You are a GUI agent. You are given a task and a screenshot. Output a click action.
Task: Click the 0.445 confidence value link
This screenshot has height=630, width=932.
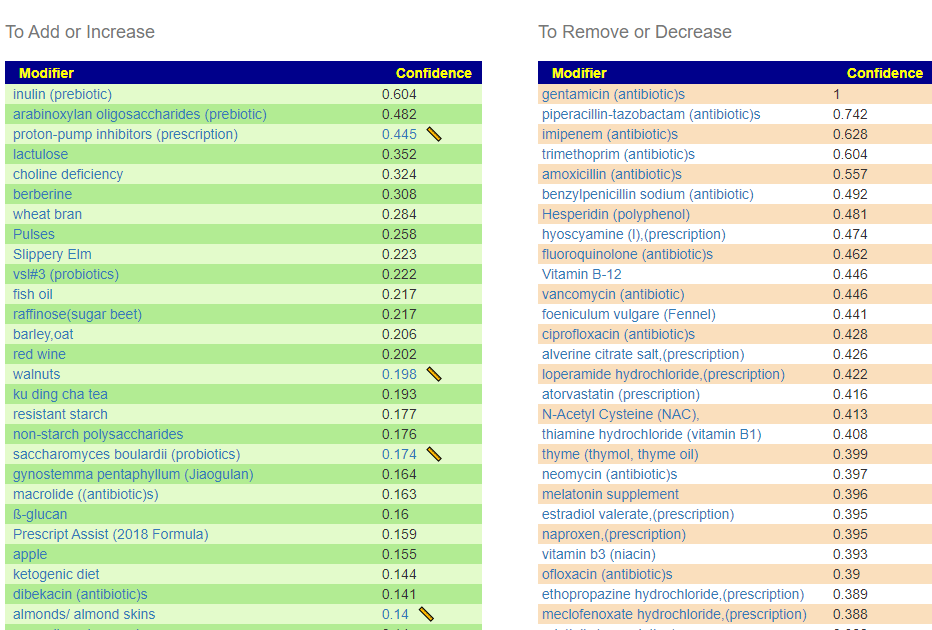(399, 134)
